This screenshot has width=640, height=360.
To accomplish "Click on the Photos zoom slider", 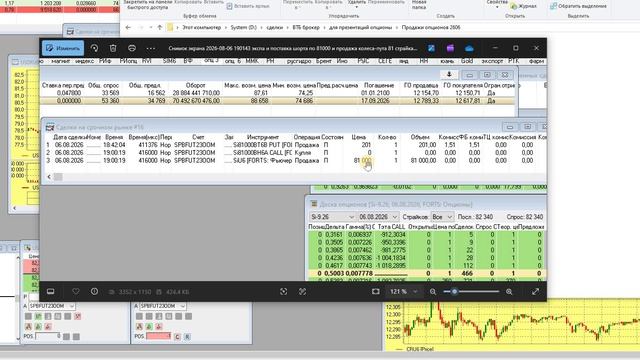I will pyautogui.click(x=471, y=291).
